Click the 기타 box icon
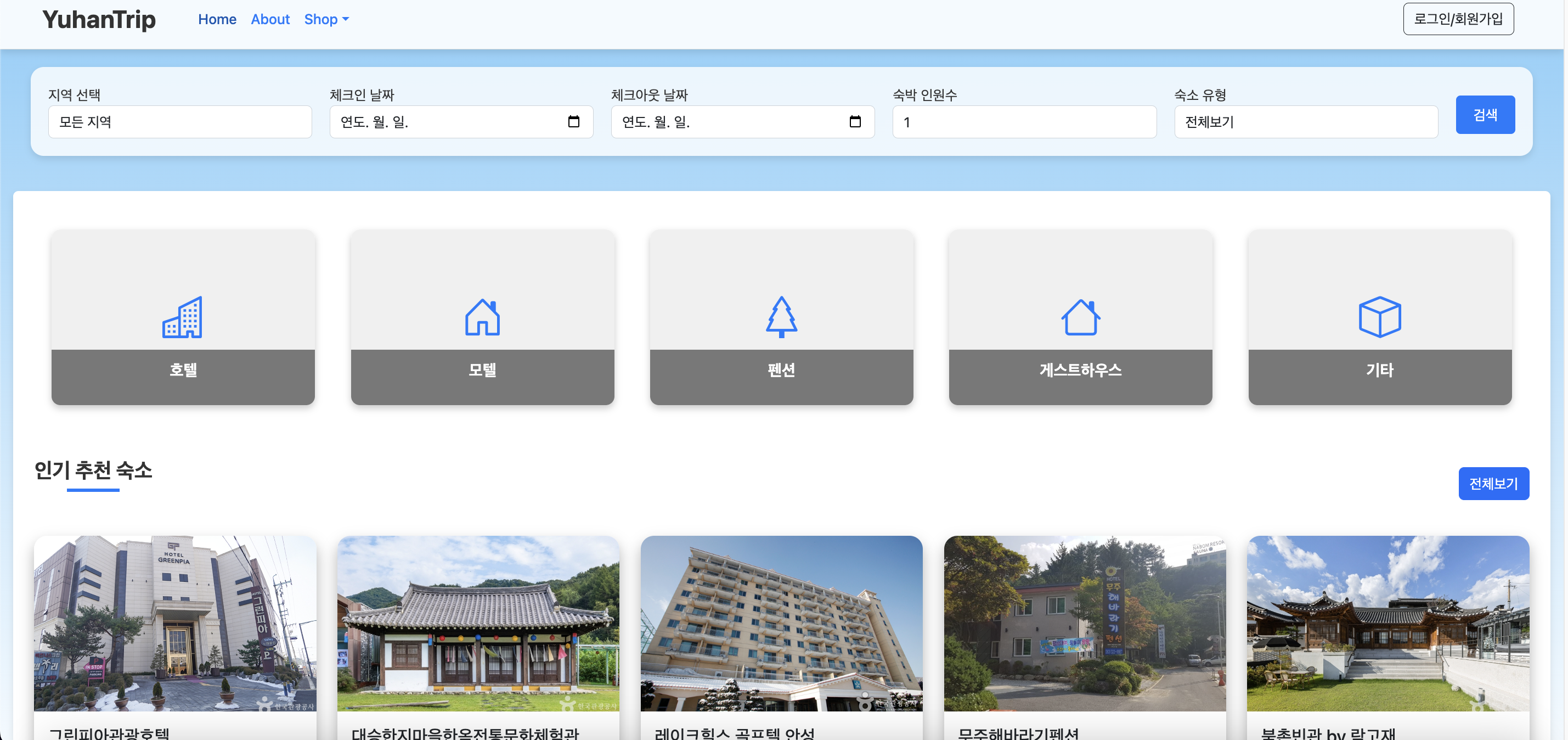This screenshot has height=740, width=1568. (1379, 317)
